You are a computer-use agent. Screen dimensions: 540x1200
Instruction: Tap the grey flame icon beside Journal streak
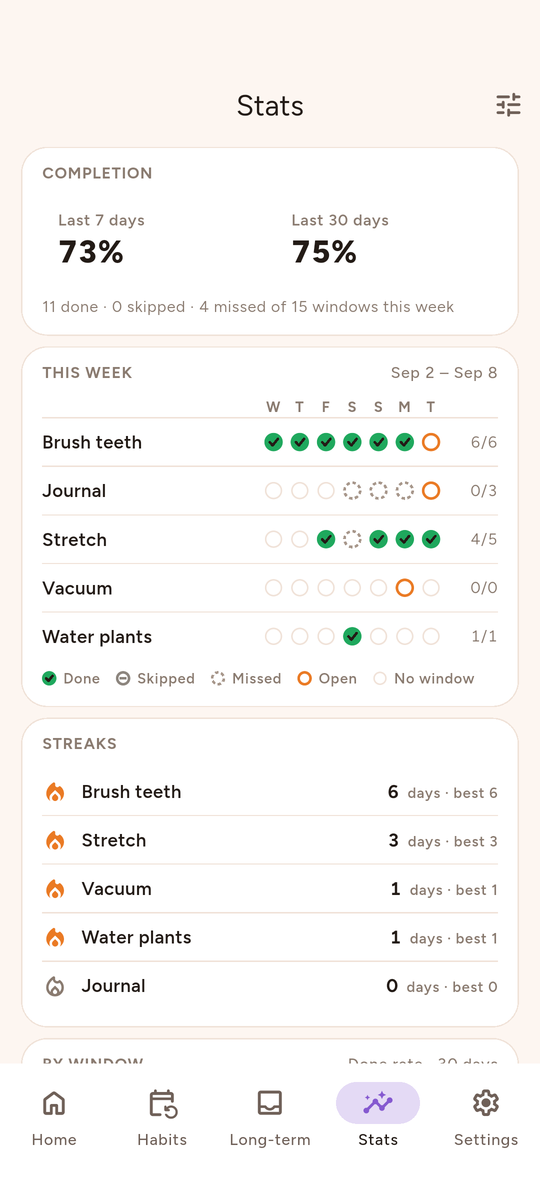pos(55,986)
